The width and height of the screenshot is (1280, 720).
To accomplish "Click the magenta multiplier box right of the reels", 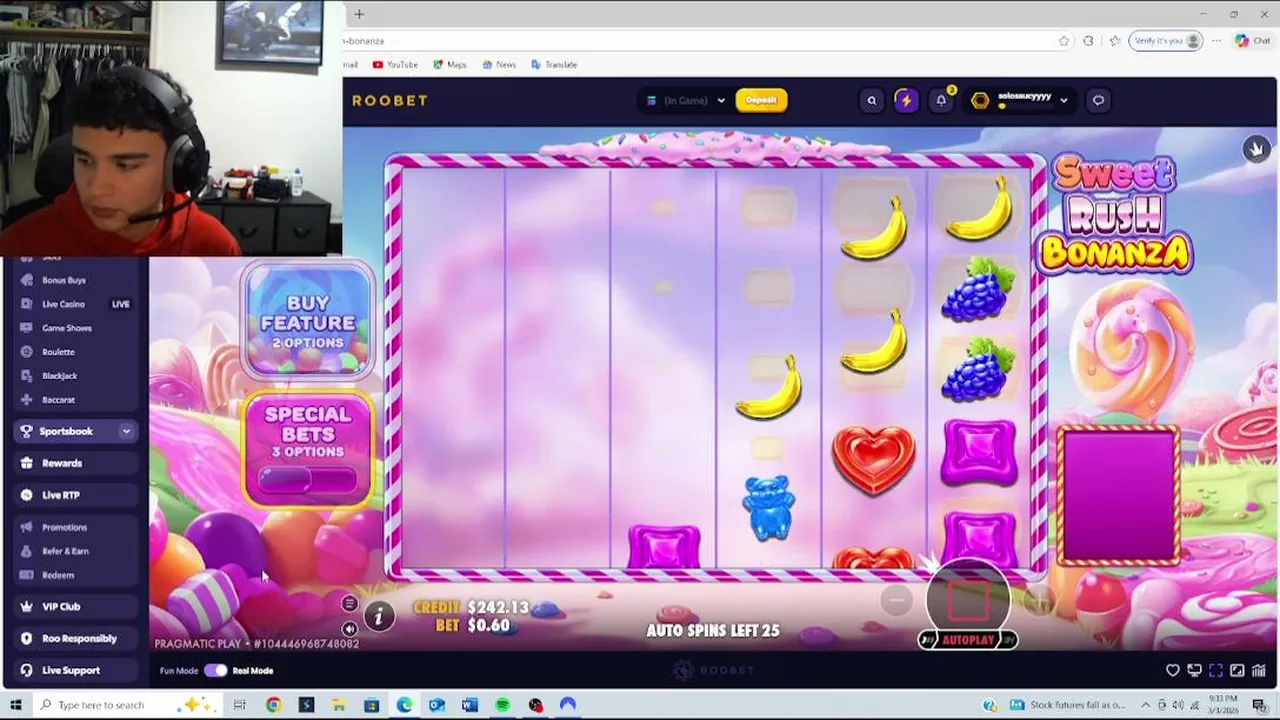I will pyautogui.click(x=1118, y=496).
